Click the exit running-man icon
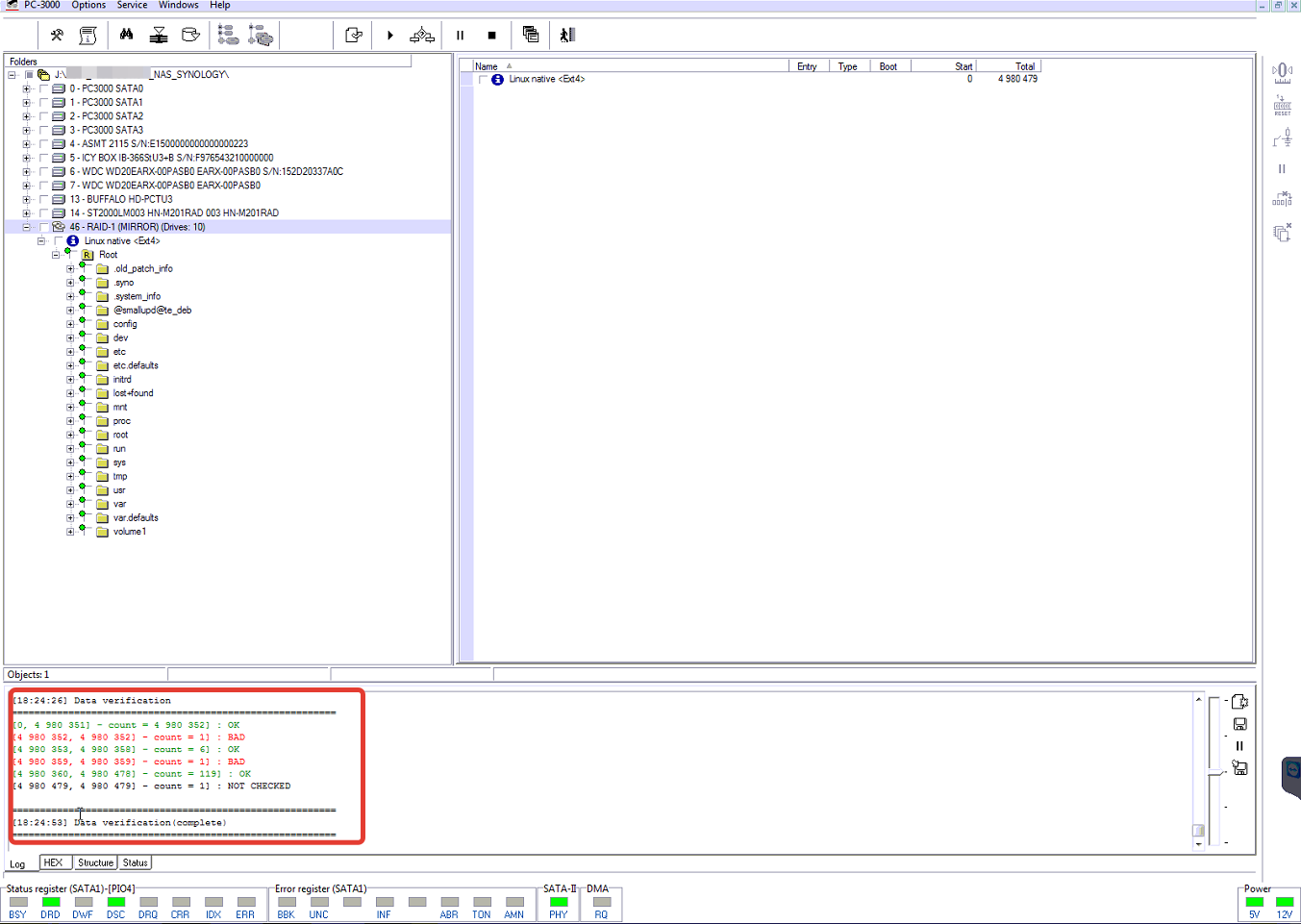The width and height of the screenshot is (1301, 924). coord(567,35)
